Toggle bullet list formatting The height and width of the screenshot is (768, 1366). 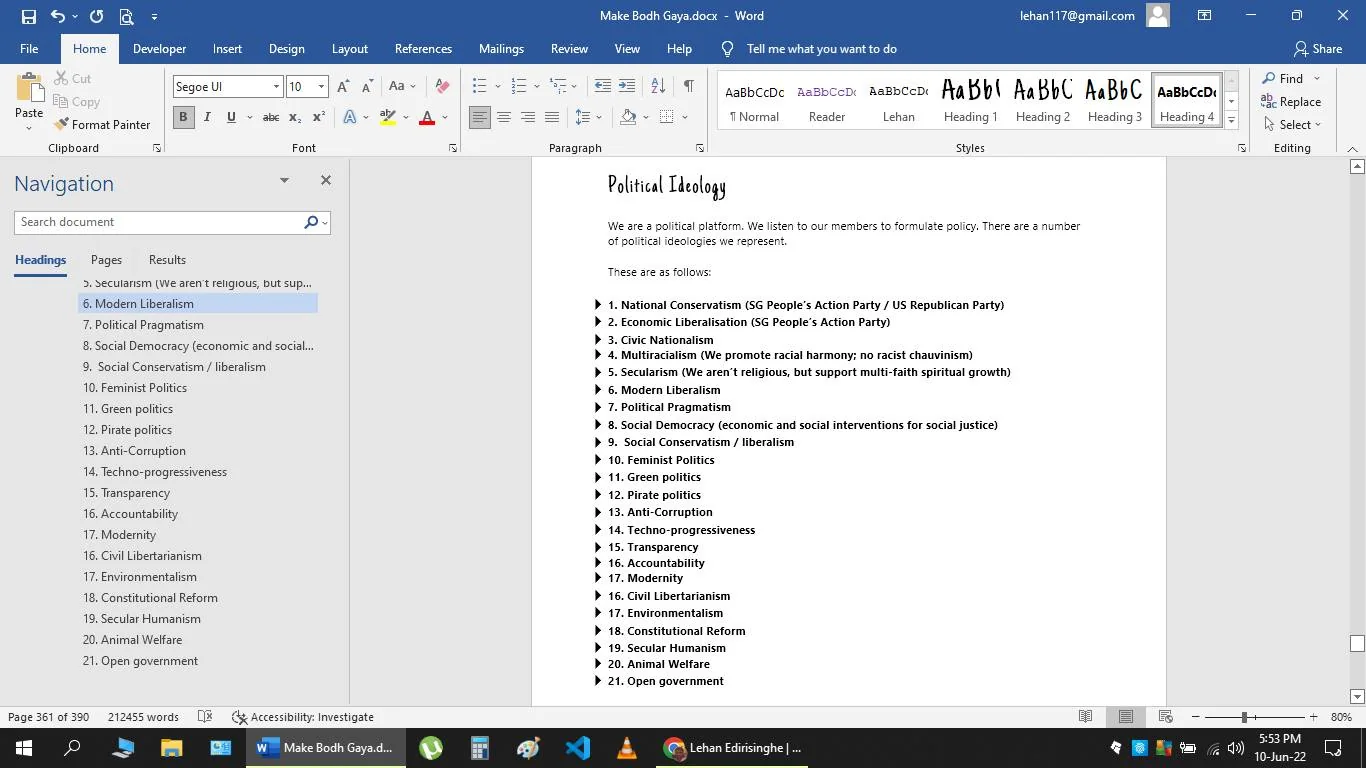tap(480, 87)
